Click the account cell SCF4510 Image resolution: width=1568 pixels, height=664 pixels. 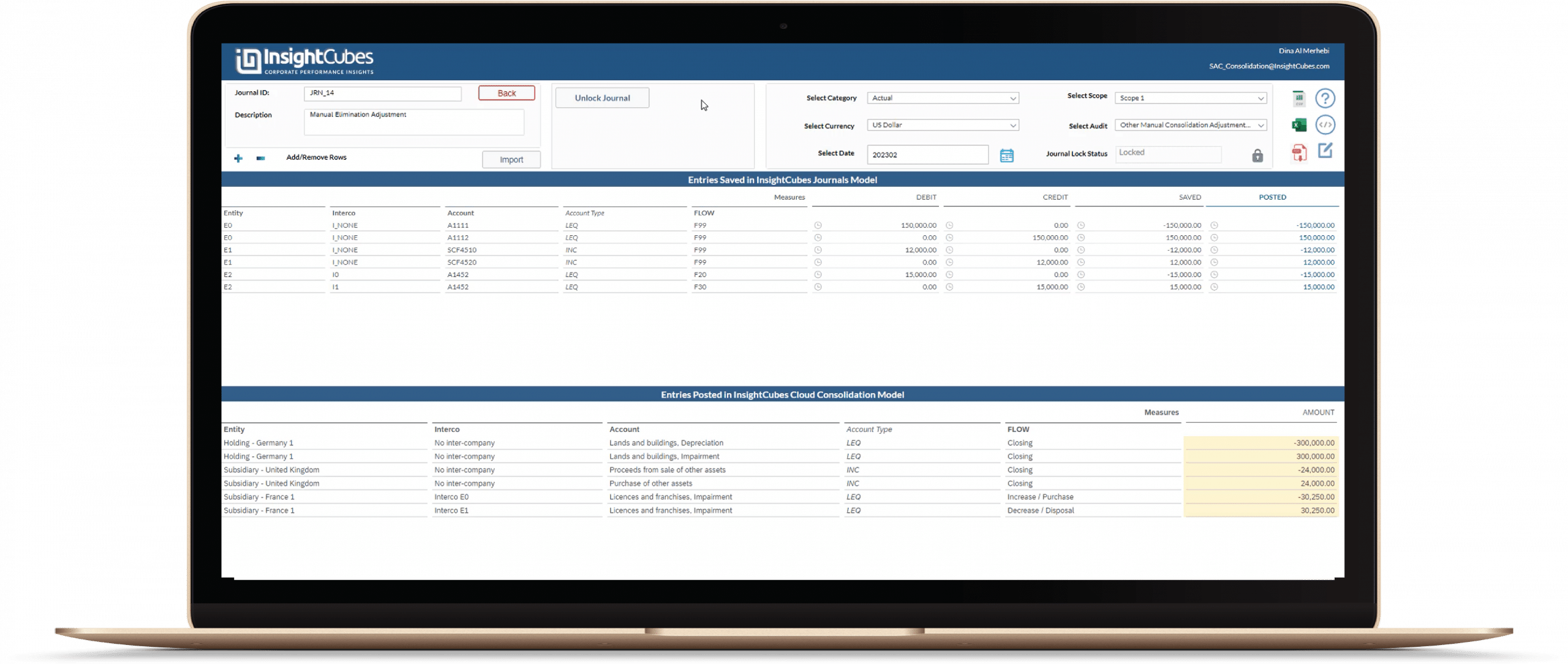(461, 250)
